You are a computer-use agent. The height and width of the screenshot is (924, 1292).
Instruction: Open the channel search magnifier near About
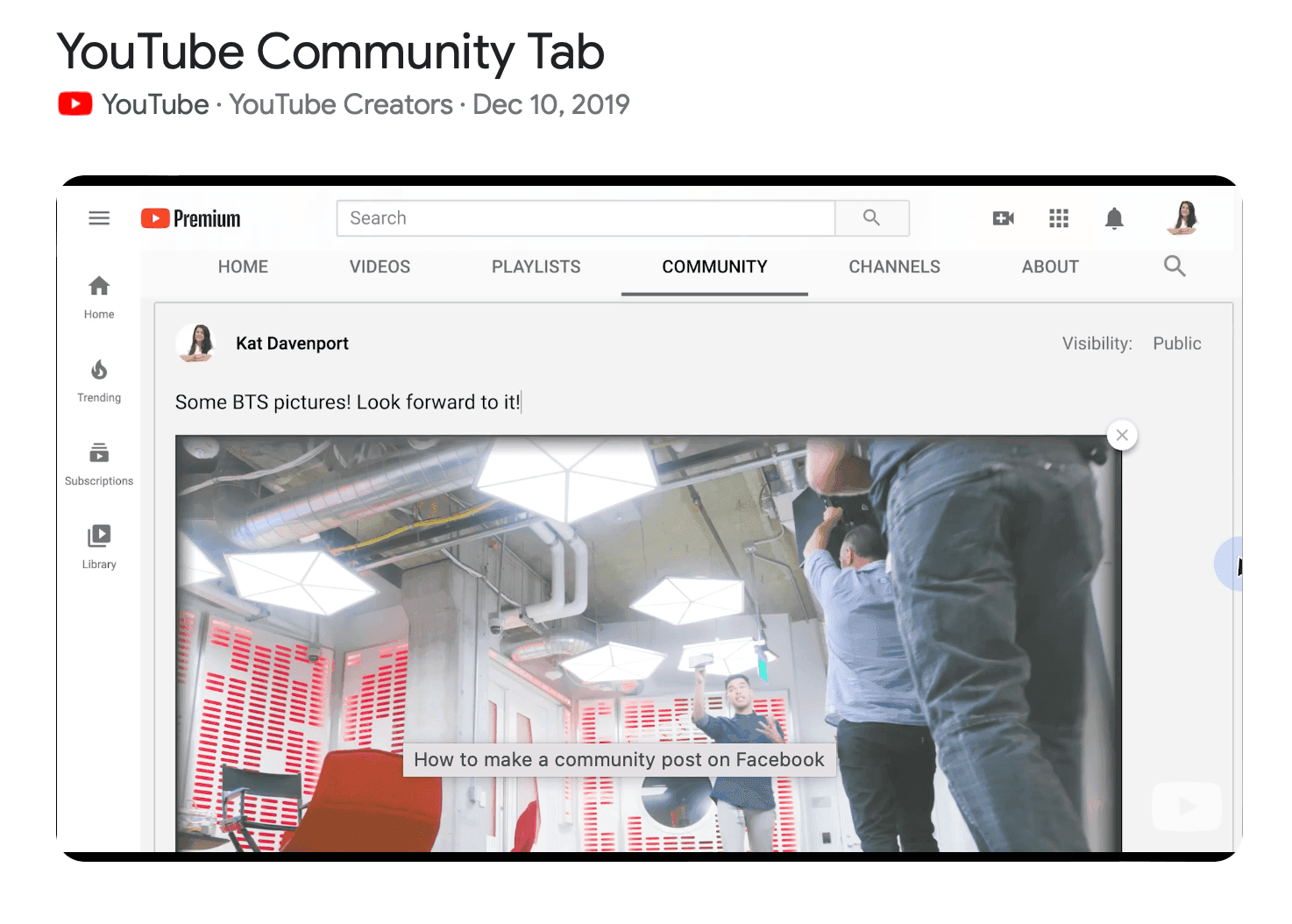coord(1175,267)
